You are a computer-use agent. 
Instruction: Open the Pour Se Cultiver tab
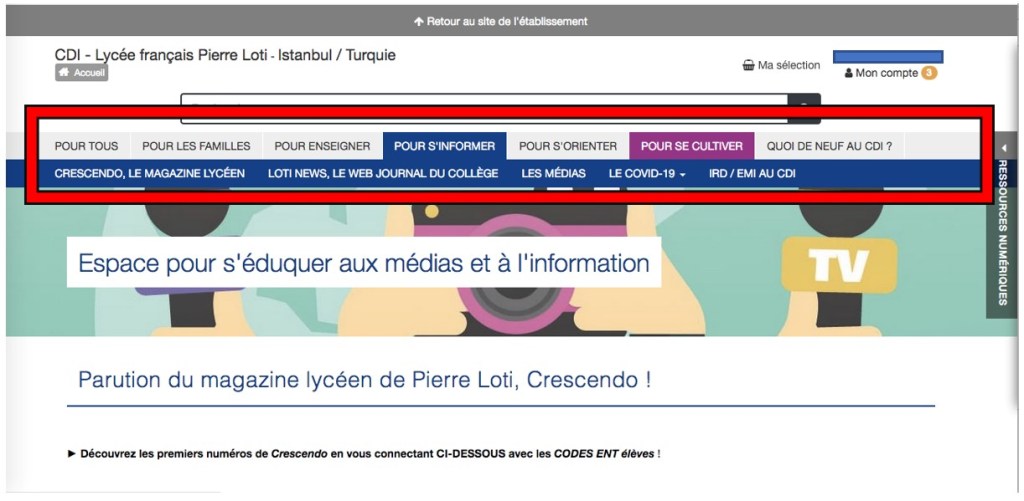691,146
